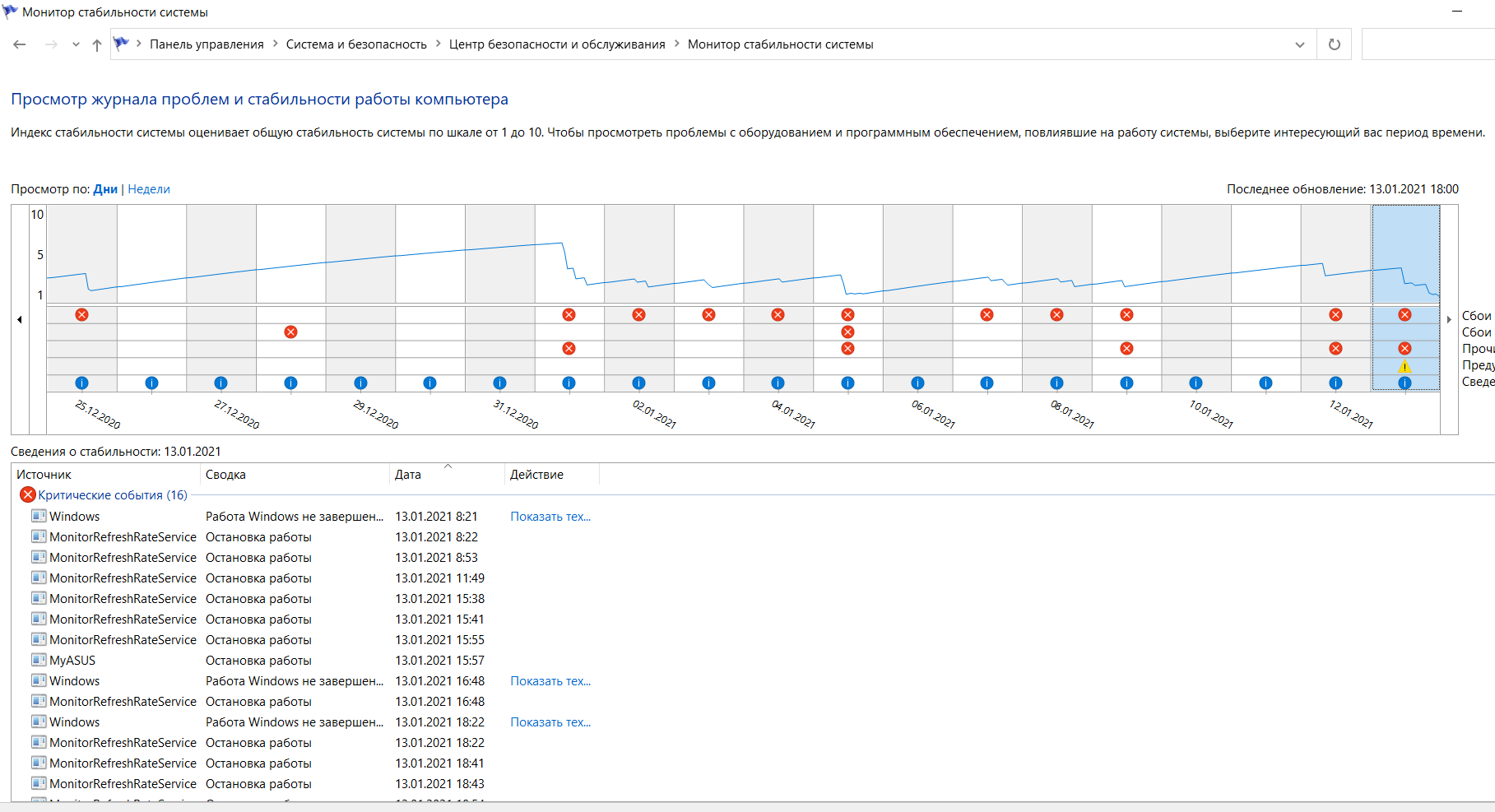Select miscellaneous failure icon on 09.01.2021
Screen dimensions: 1495x812
[1126, 349]
